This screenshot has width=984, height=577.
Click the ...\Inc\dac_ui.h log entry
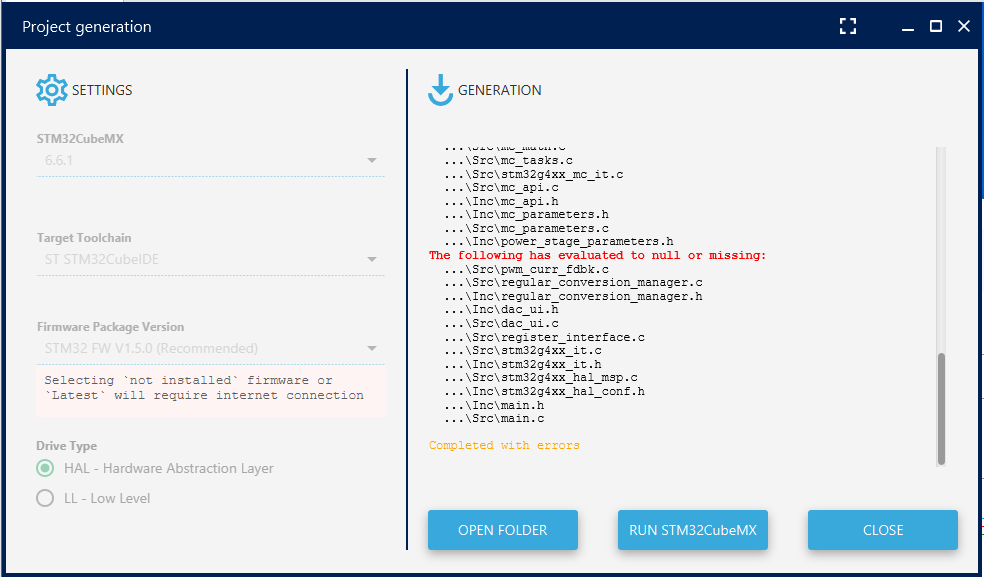pos(501,310)
